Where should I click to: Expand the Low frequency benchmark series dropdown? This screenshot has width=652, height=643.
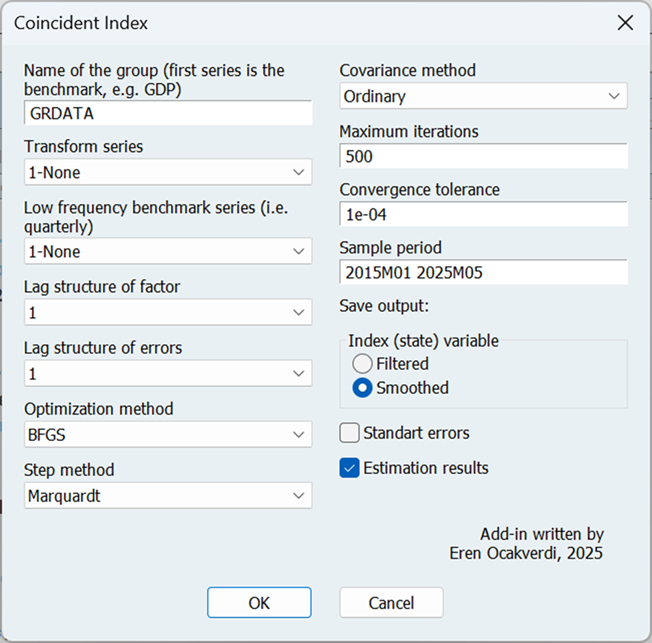click(x=167, y=252)
